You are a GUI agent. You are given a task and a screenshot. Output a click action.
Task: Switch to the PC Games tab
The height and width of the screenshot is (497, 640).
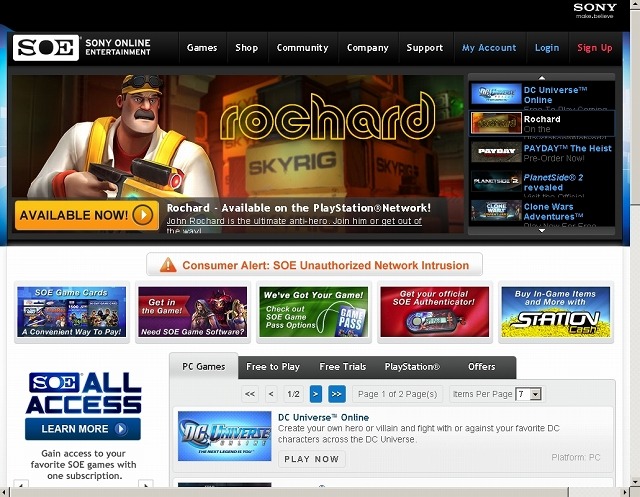[204, 366]
